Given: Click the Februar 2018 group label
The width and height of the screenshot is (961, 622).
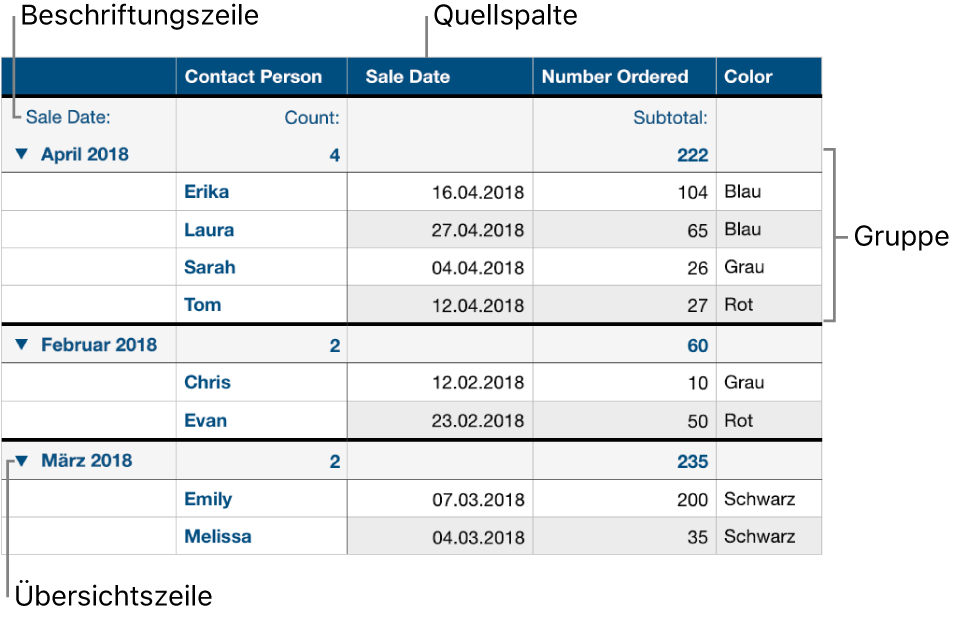Looking at the screenshot, I should pos(99,345).
